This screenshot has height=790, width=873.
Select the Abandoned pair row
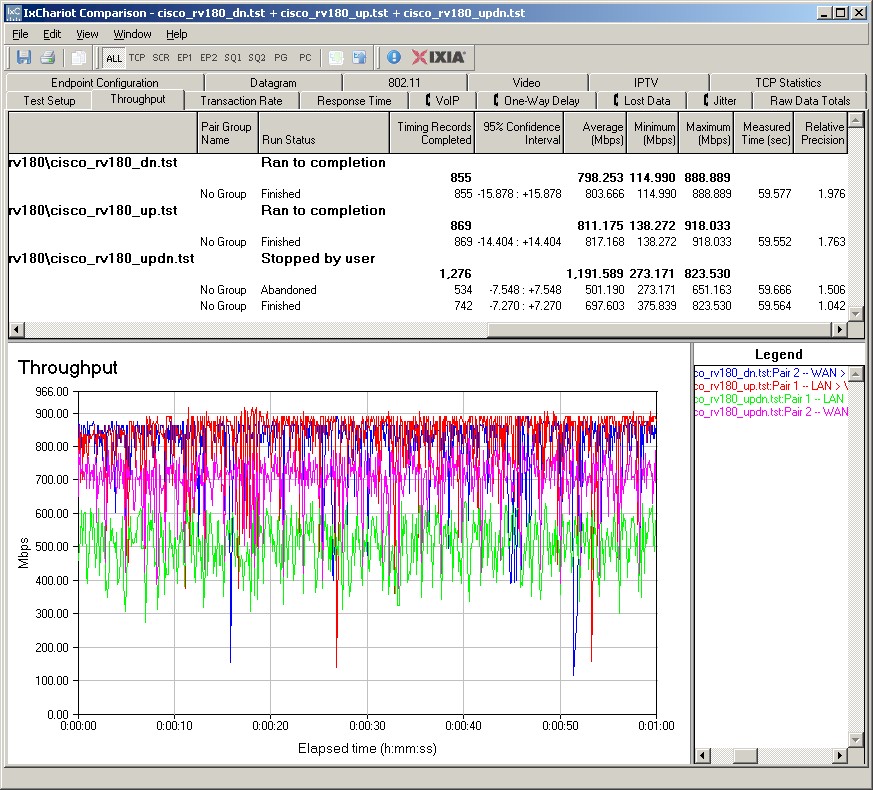click(428, 289)
